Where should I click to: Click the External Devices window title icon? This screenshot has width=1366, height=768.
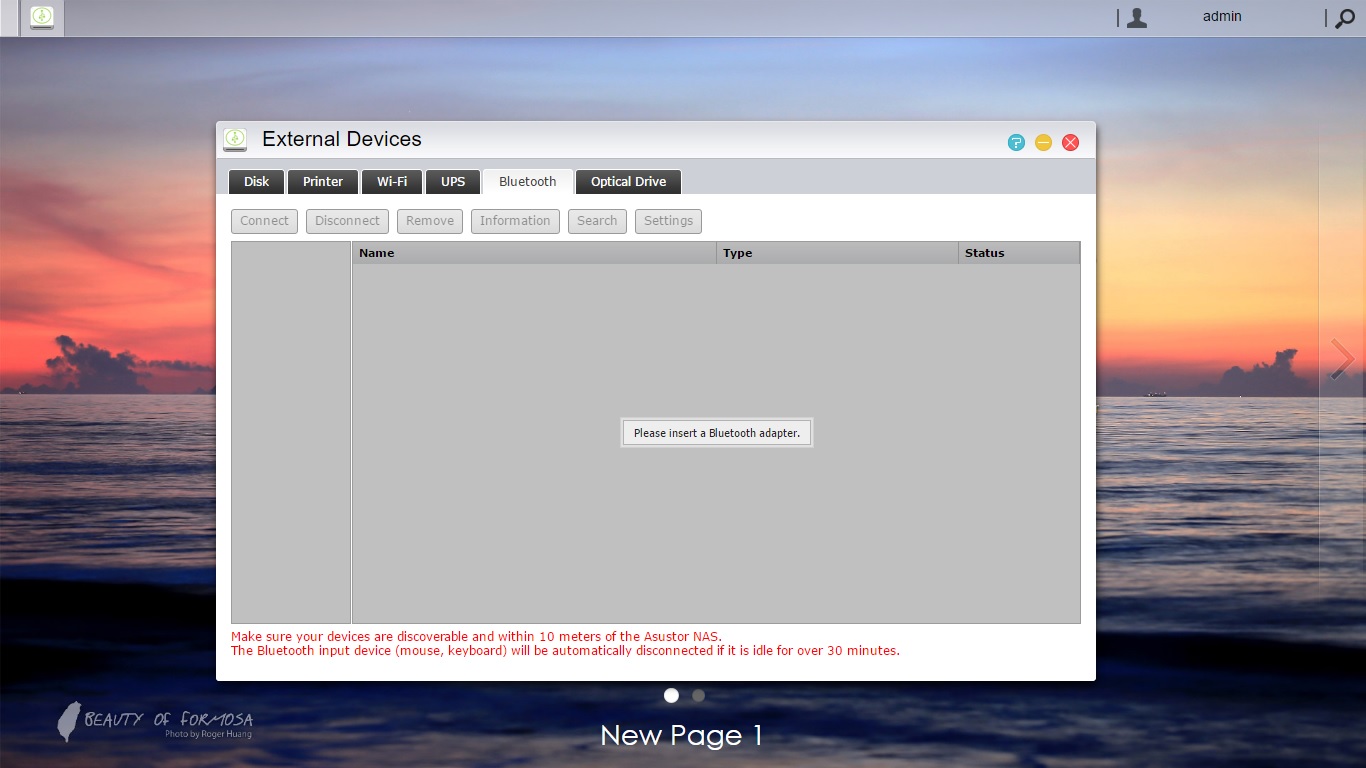click(x=235, y=140)
